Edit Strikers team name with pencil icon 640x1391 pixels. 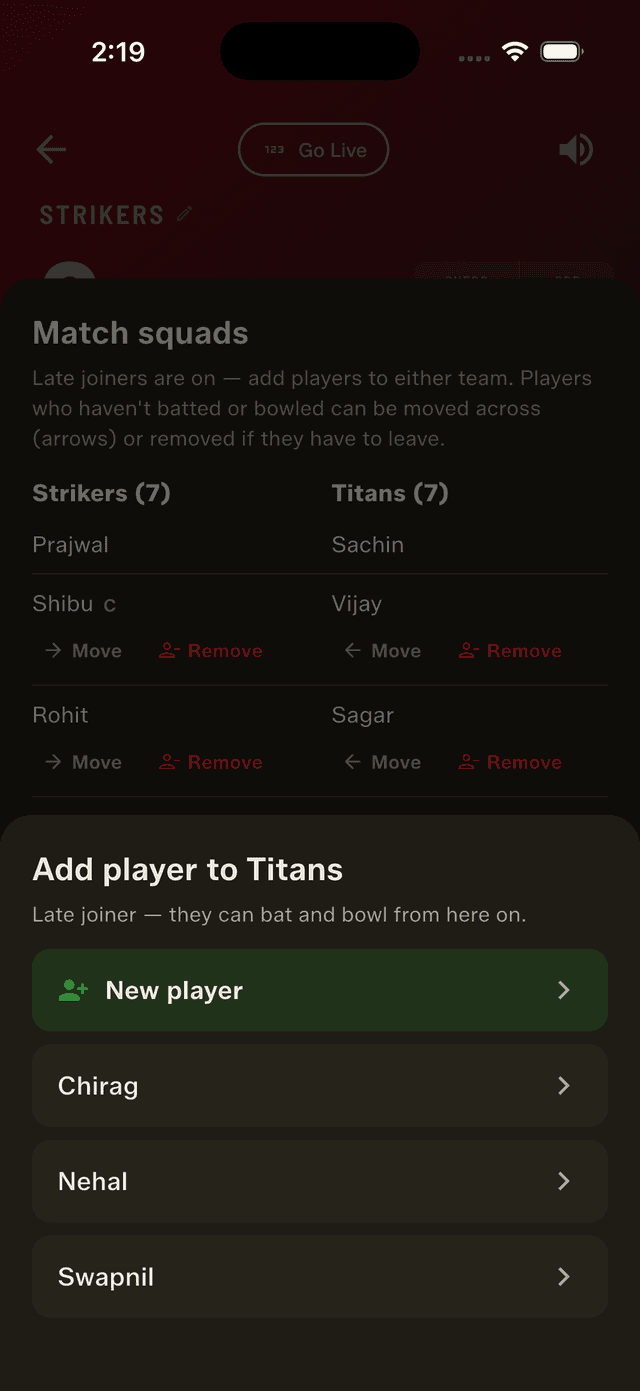(x=185, y=214)
